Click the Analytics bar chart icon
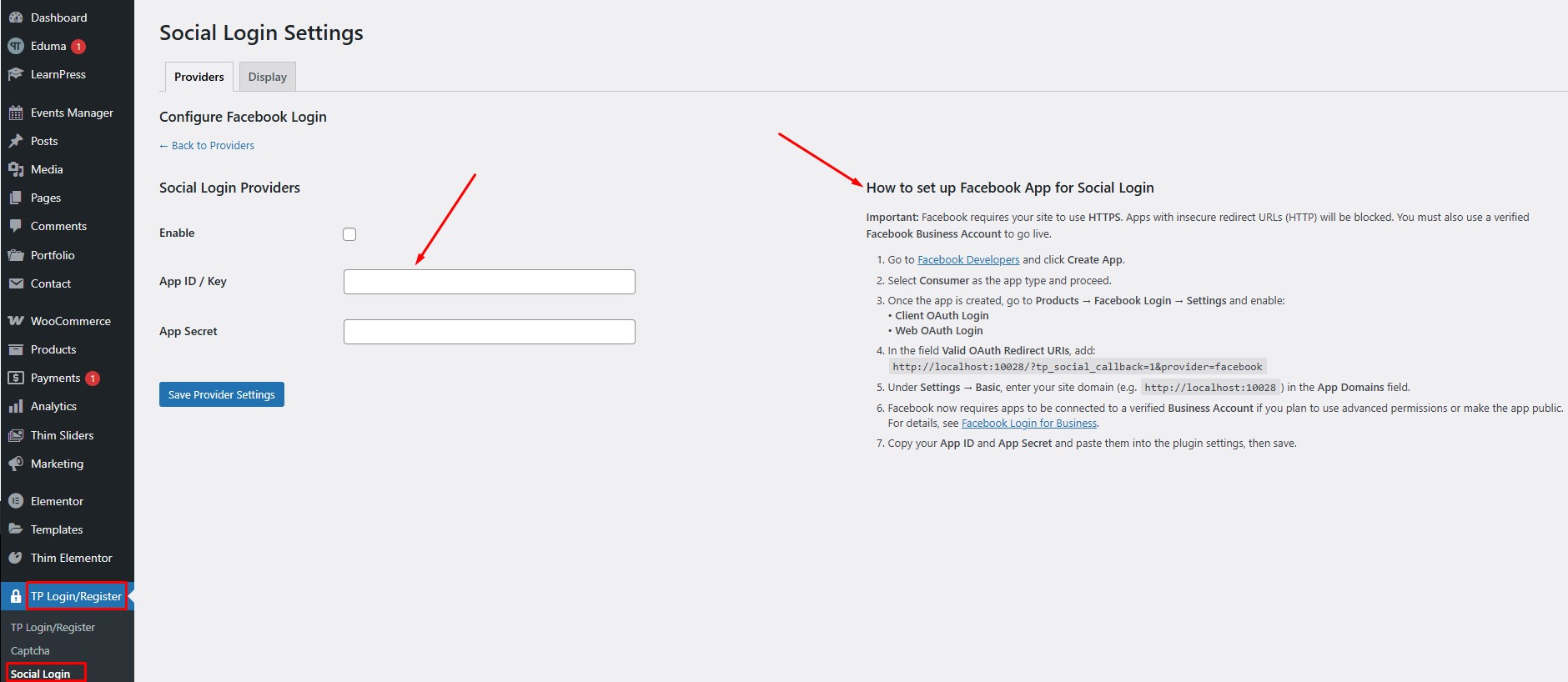 (16, 406)
